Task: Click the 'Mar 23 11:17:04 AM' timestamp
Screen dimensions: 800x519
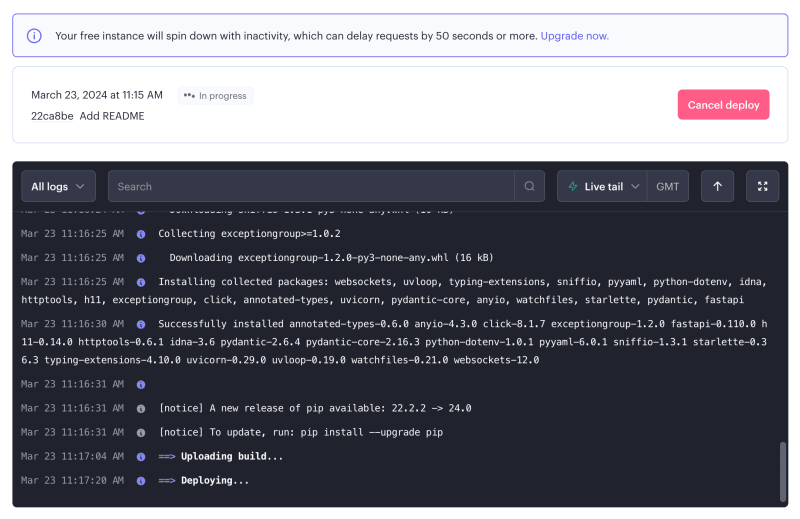Action: [72, 456]
